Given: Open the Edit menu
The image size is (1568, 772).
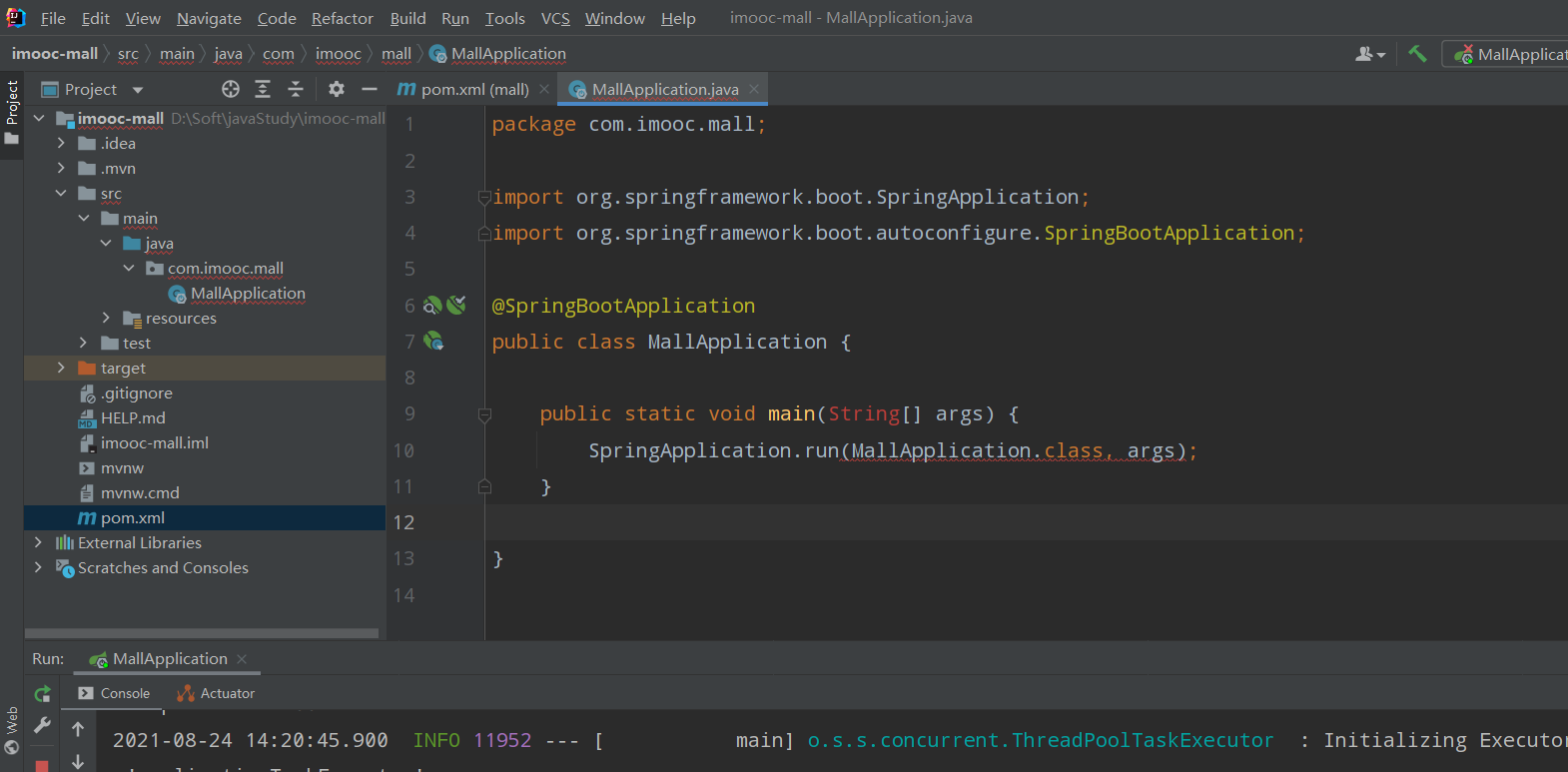Looking at the screenshot, I should click(x=96, y=18).
